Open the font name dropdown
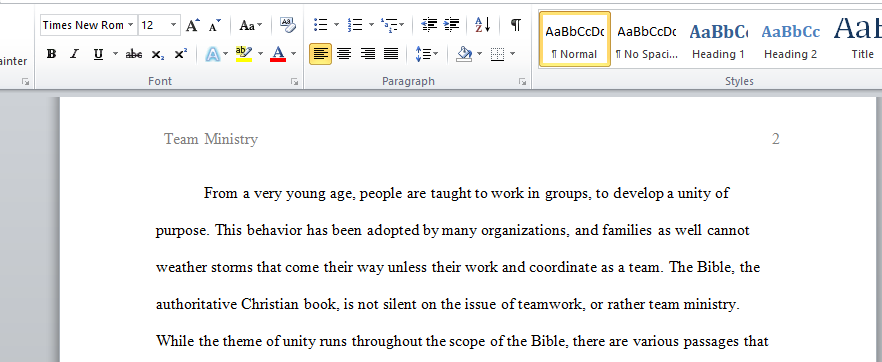882x362 pixels. coord(130,25)
